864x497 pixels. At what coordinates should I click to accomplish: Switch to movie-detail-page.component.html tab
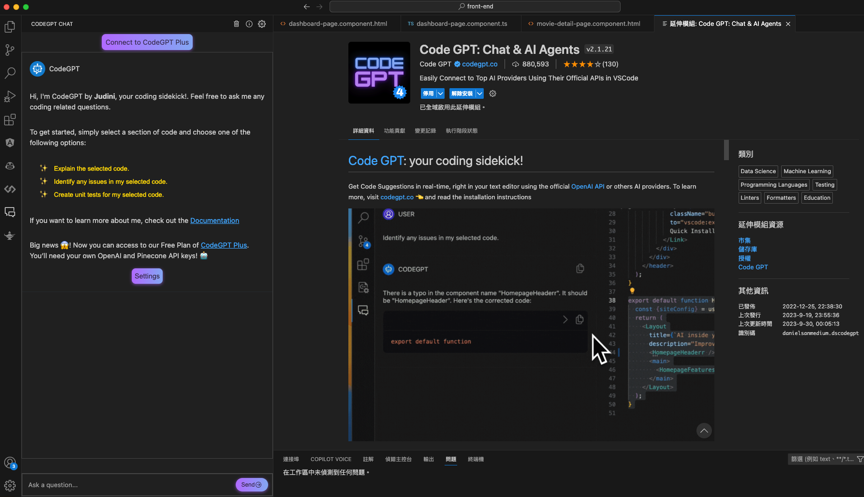pos(585,24)
